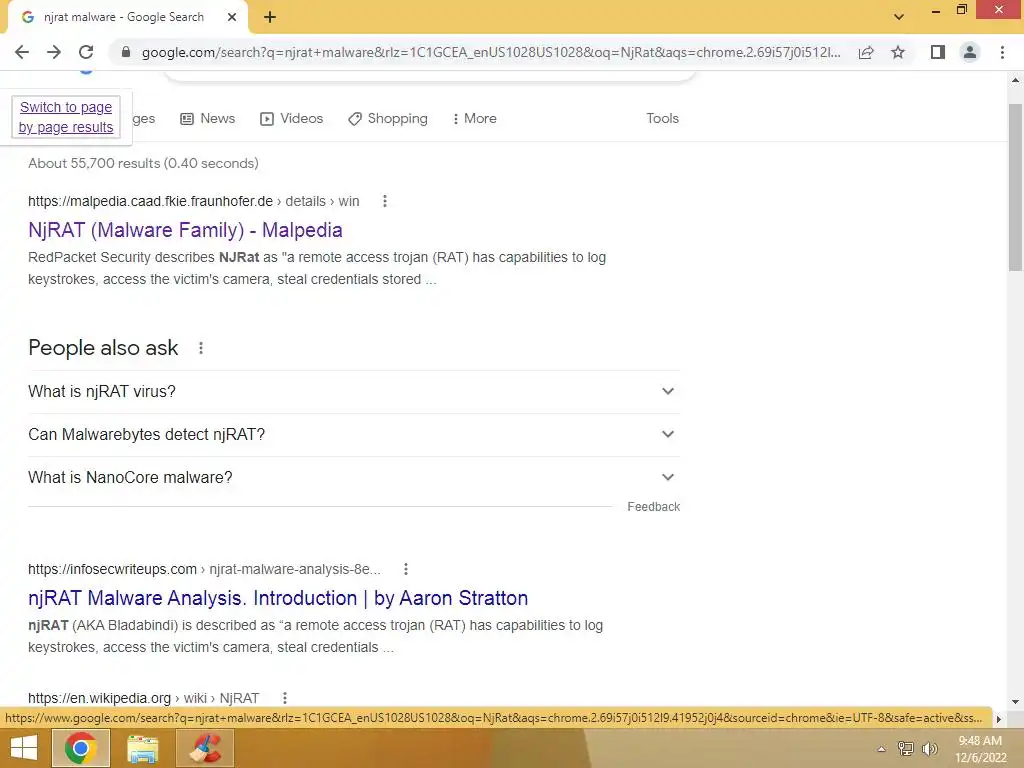Bookmark this page with the star icon
The width and height of the screenshot is (1024, 768).
tap(898, 52)
